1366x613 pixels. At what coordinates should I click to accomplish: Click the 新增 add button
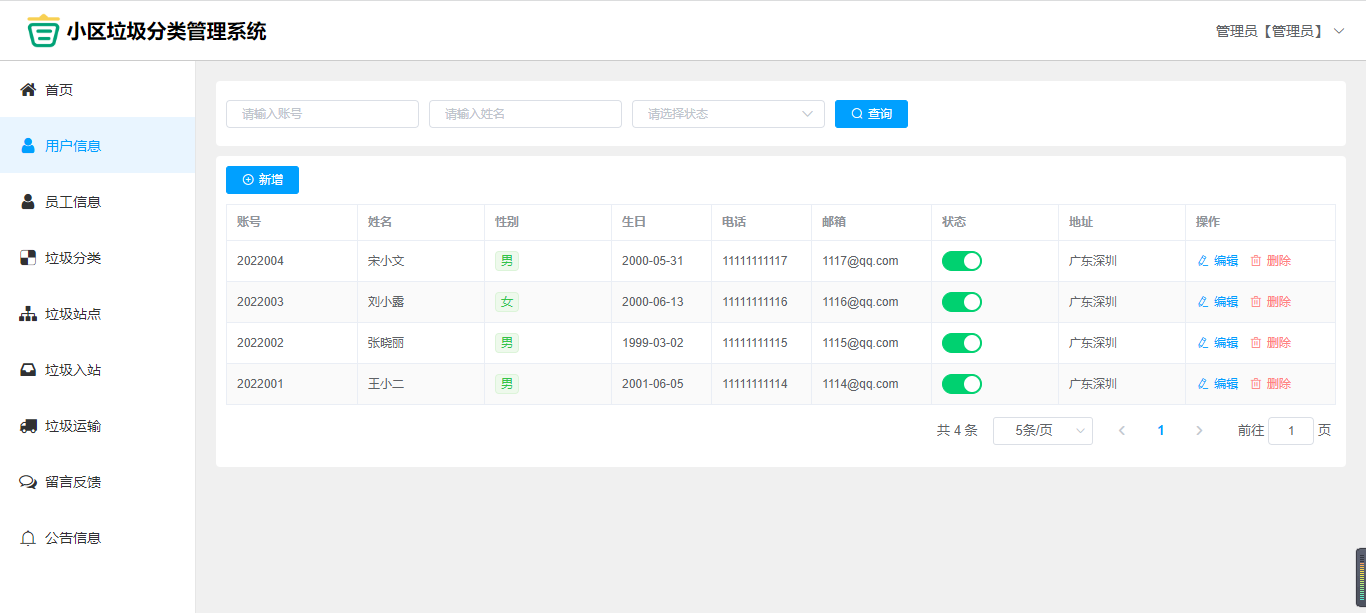pos(262,180)
